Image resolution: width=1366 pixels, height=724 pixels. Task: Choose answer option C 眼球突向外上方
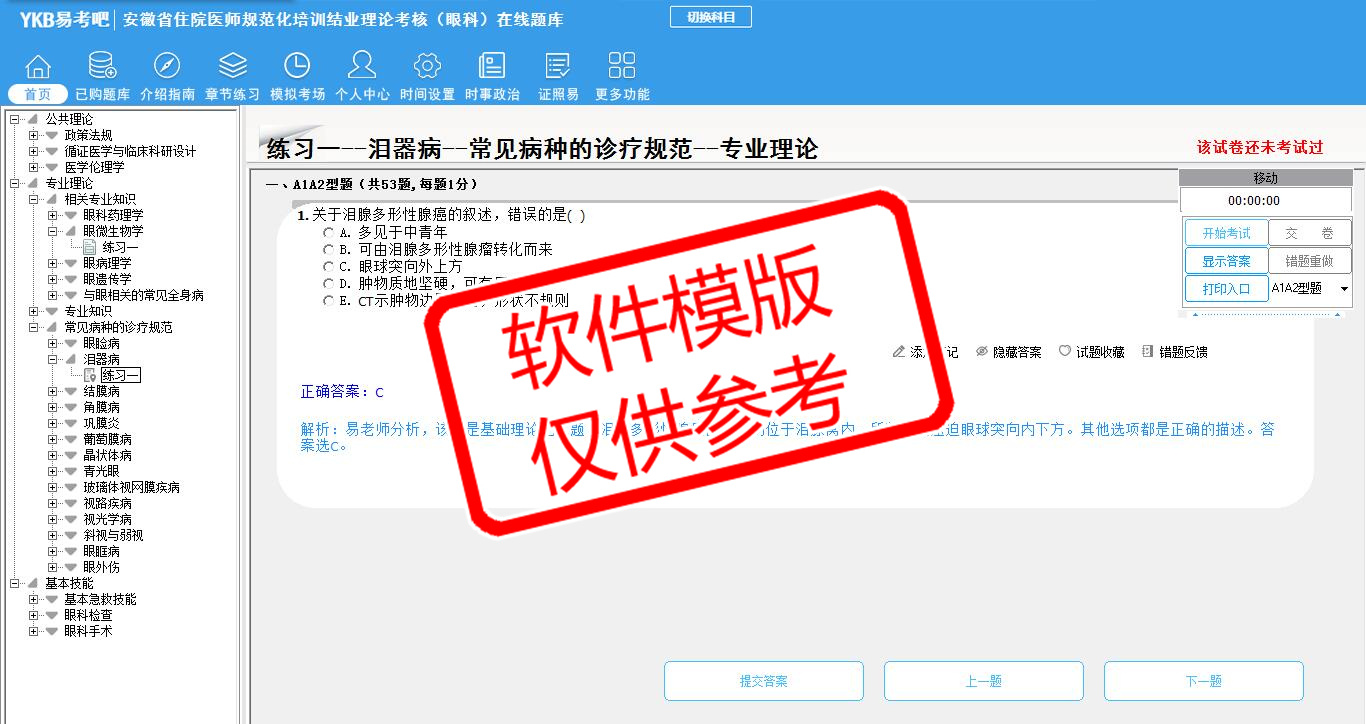[328, 266]
